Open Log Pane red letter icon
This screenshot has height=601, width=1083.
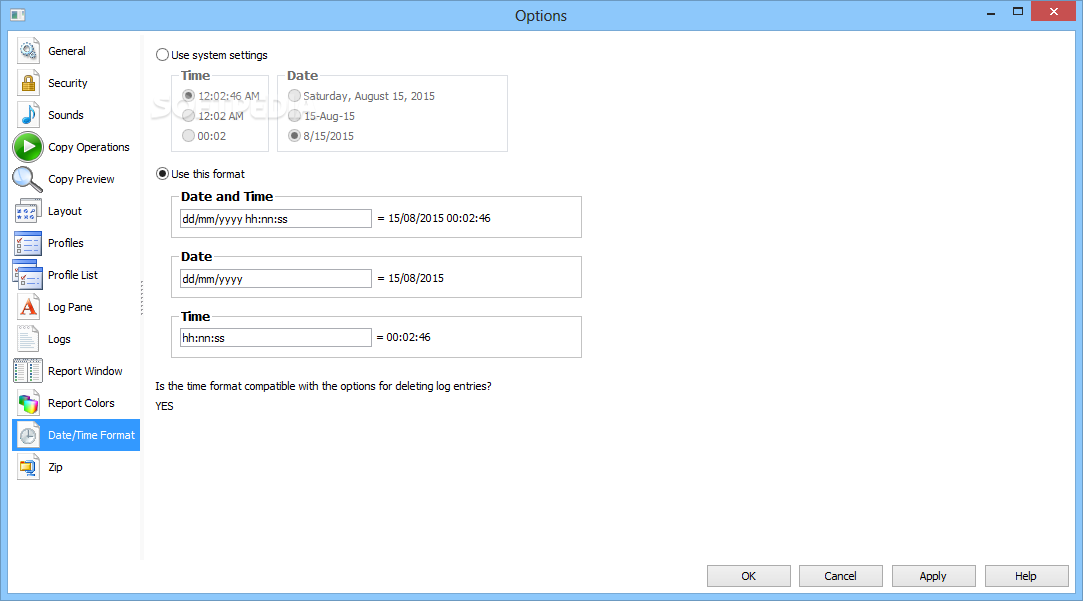click(28, 307)
